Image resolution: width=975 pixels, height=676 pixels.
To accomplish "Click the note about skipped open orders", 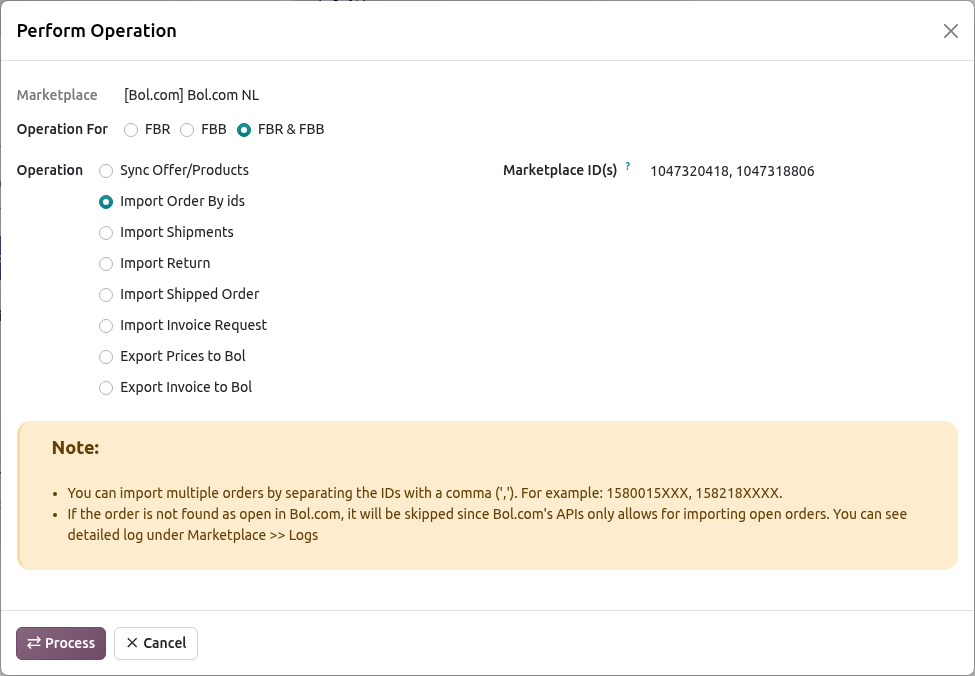I will [x=487, y=524].
